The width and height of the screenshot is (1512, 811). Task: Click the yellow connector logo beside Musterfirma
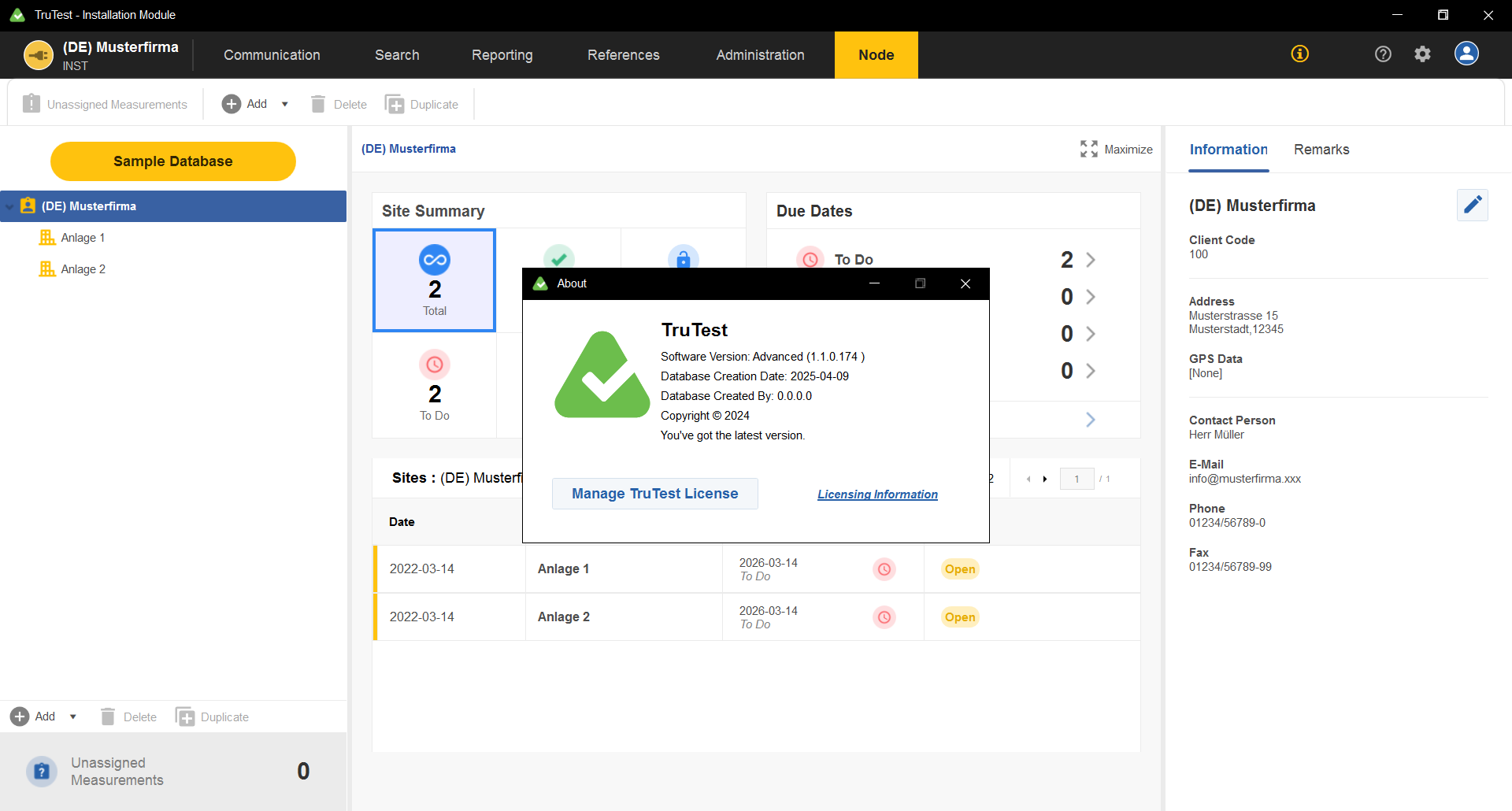coord(39,55)
